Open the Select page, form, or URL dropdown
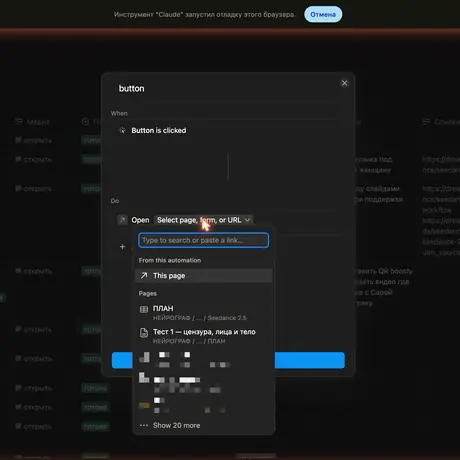460x460 pixels. [x=204, y=220]
